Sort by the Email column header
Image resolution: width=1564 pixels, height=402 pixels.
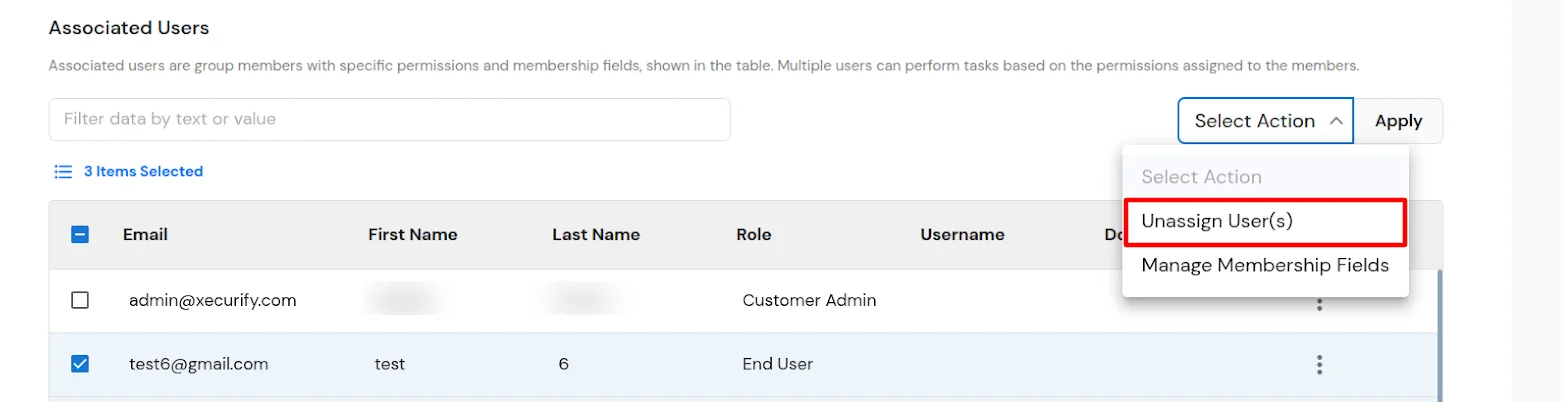pos(145,235)
